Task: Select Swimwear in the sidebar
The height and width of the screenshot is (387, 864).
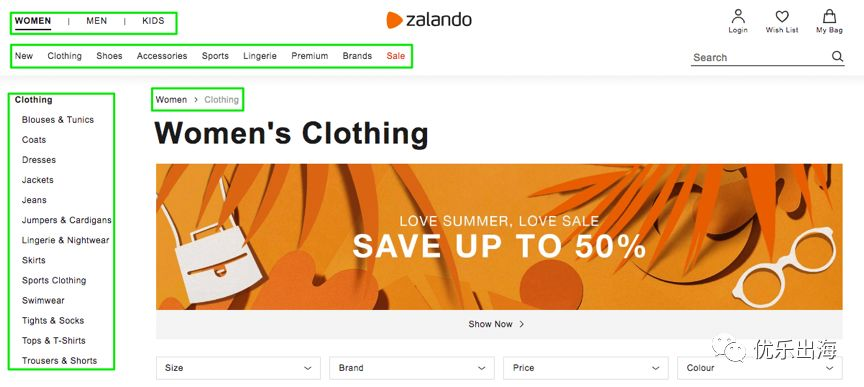Action: 43,300
